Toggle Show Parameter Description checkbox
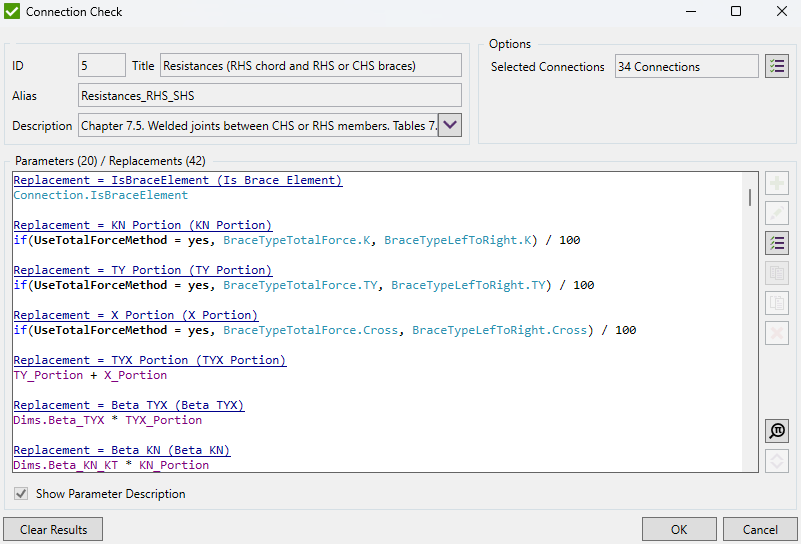 [x=21, y=494]
